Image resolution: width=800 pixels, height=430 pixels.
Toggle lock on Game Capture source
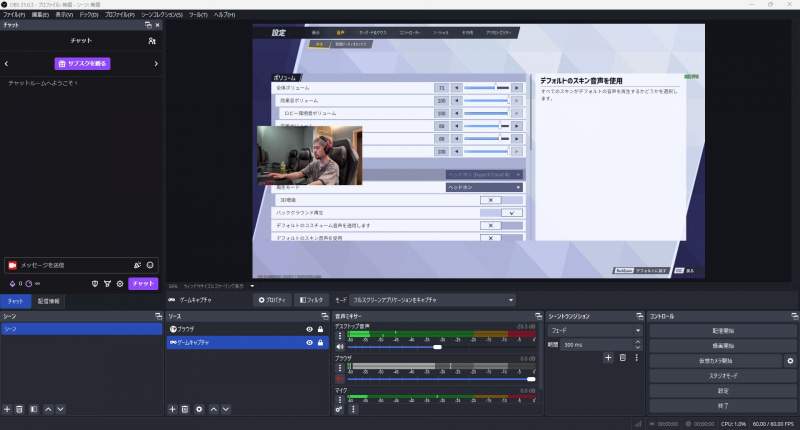click(x=320, y=343)
